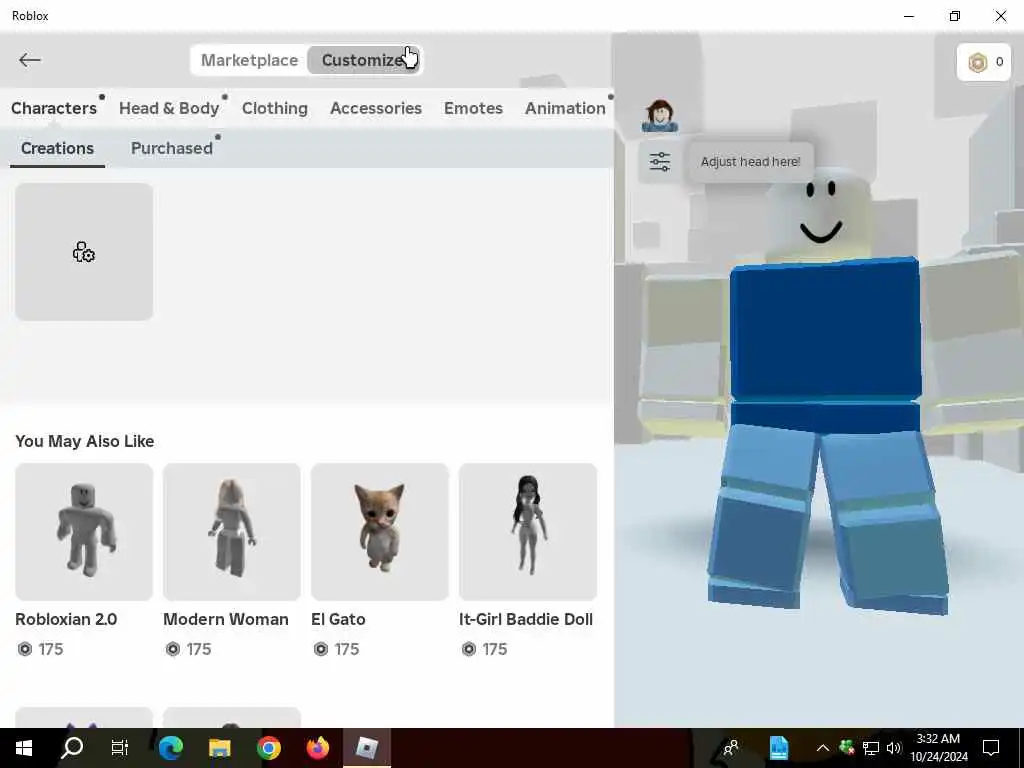Open the Characters tab
The width and height of the screenshot is (1024, 768).
(x=54, y=108)
